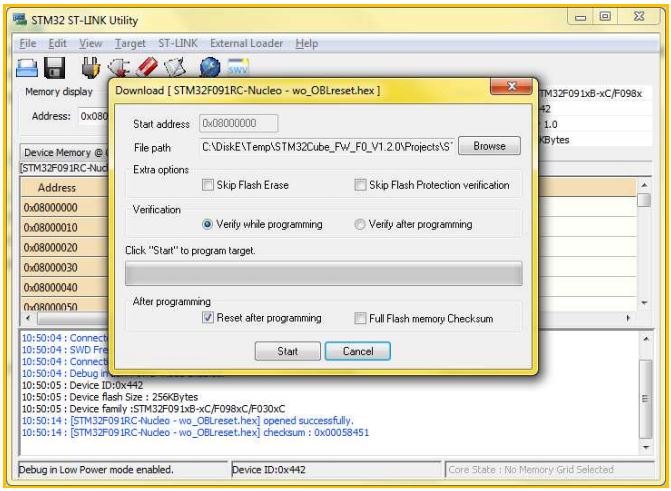Click memory grid scroll down arrow
This screenshot has width=671, height=491.
[644, 303]
